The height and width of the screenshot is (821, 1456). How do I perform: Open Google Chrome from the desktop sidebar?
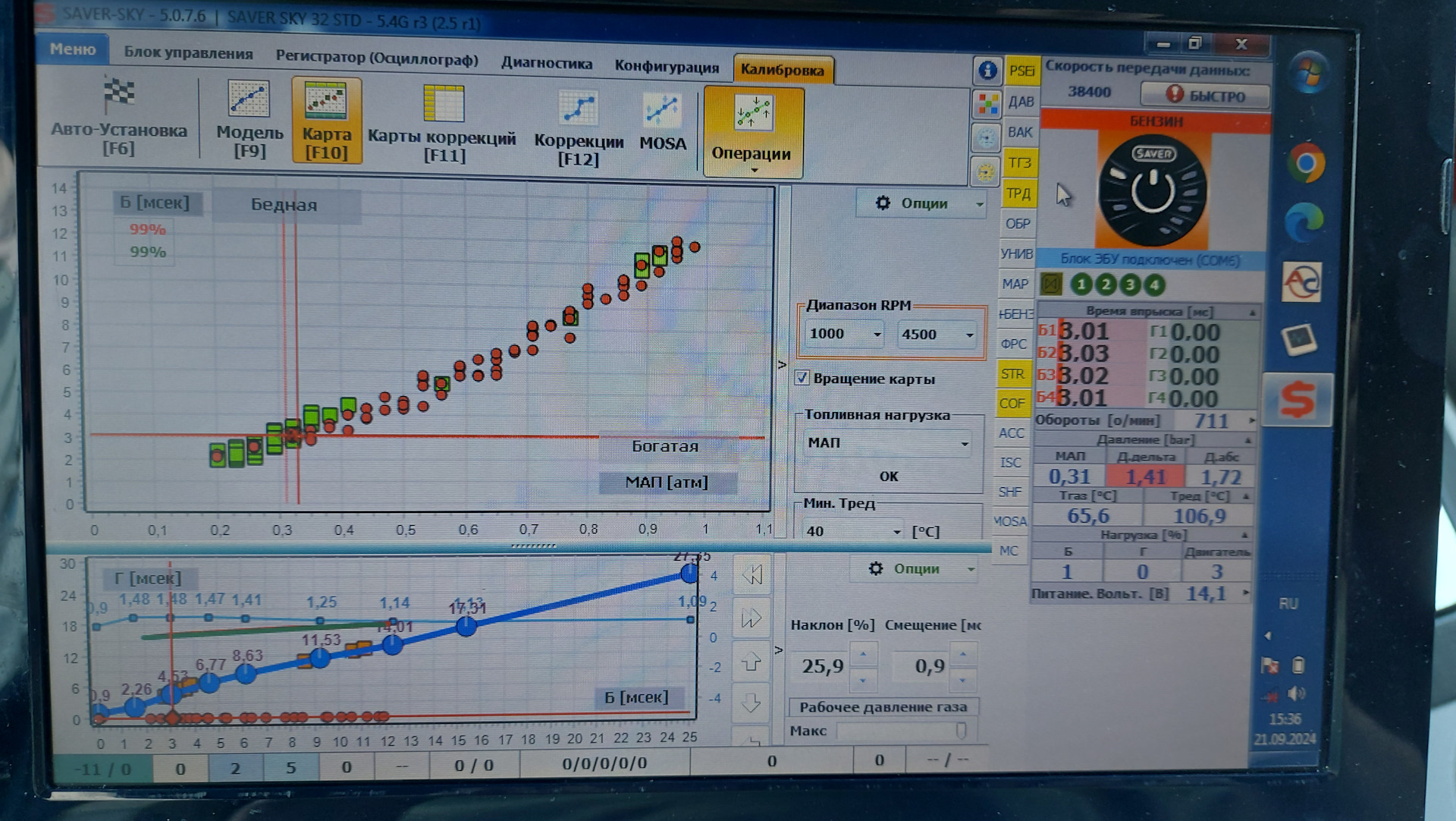point(1305,162)
